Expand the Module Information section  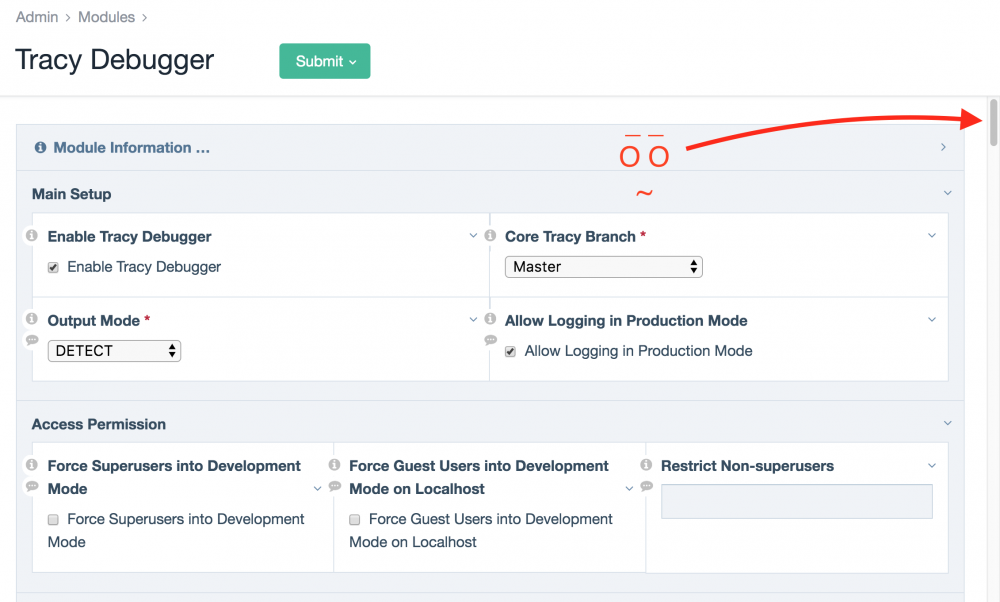[x=131, y=148]
